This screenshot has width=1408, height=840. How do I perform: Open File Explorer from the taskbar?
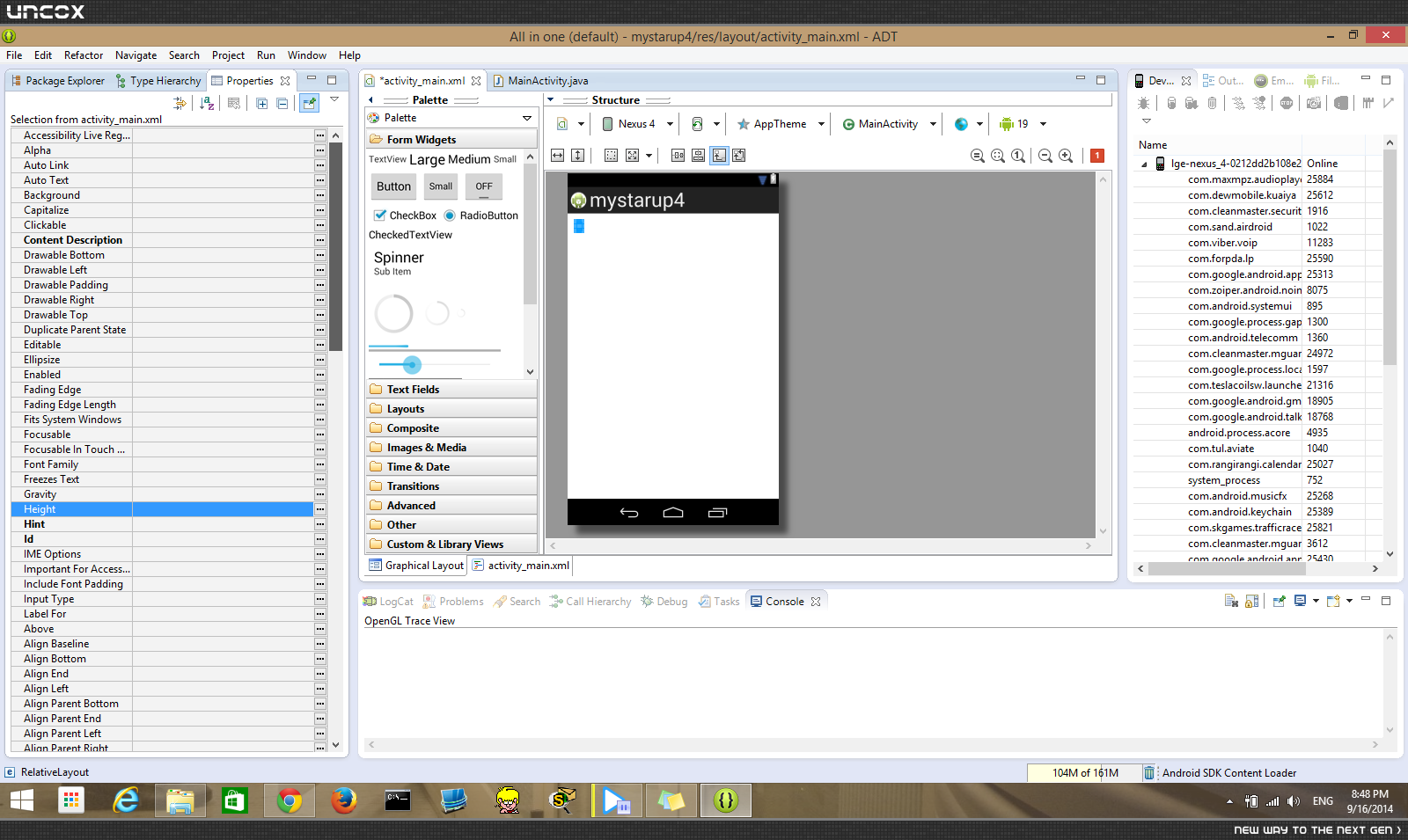click(180, 800)
